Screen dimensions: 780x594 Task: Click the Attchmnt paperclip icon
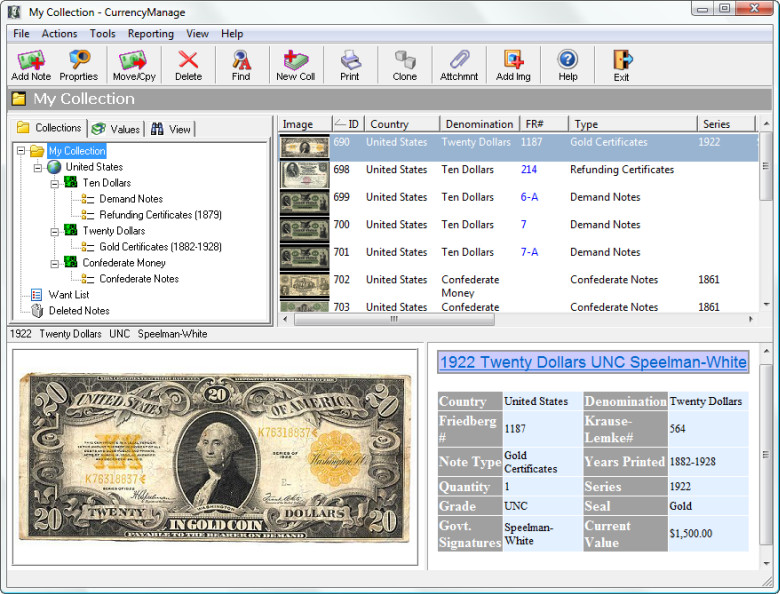pyautogui.click(x=459, y=60)
